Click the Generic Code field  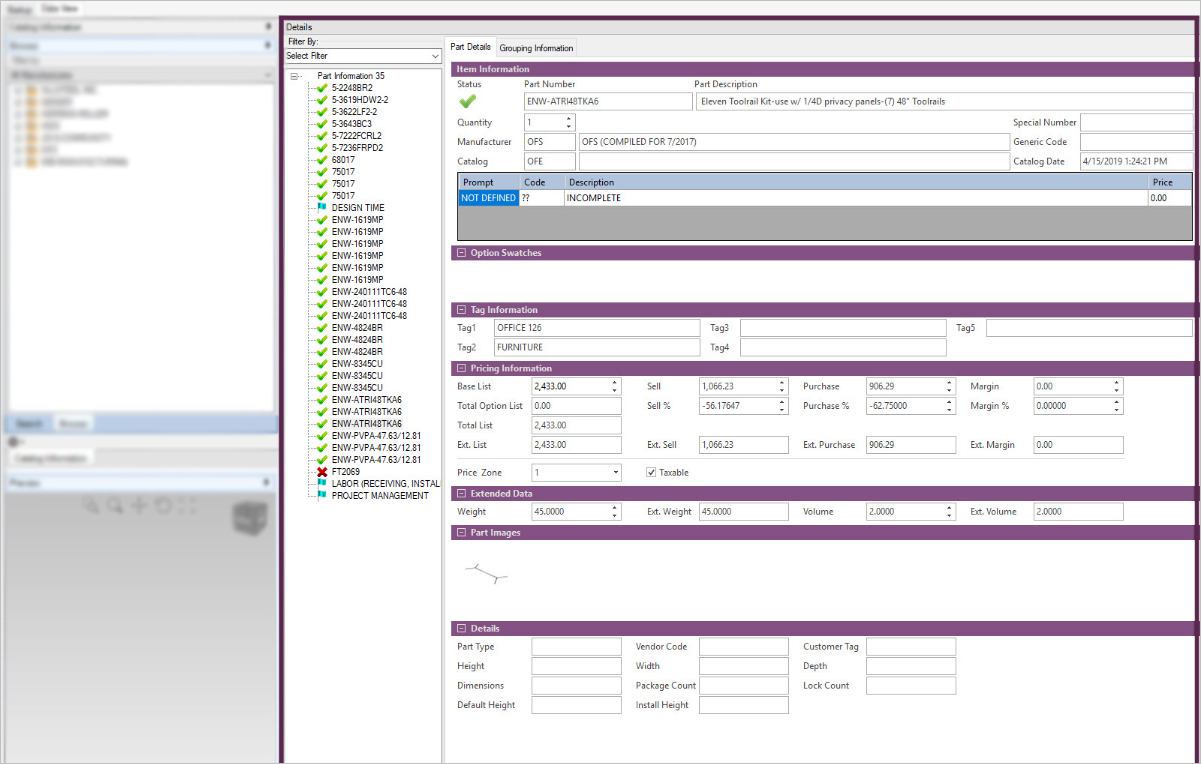tap(1136, 142)
